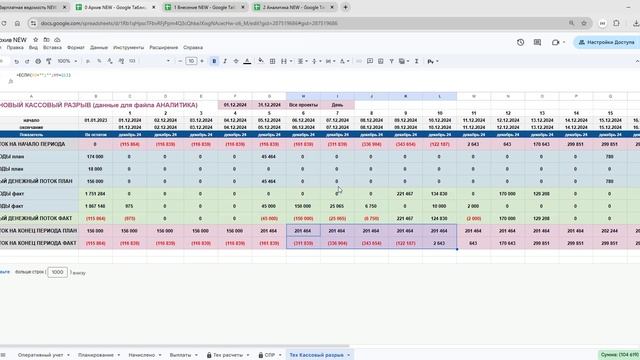Toggle strikethrough formatting

pos(236,61)
